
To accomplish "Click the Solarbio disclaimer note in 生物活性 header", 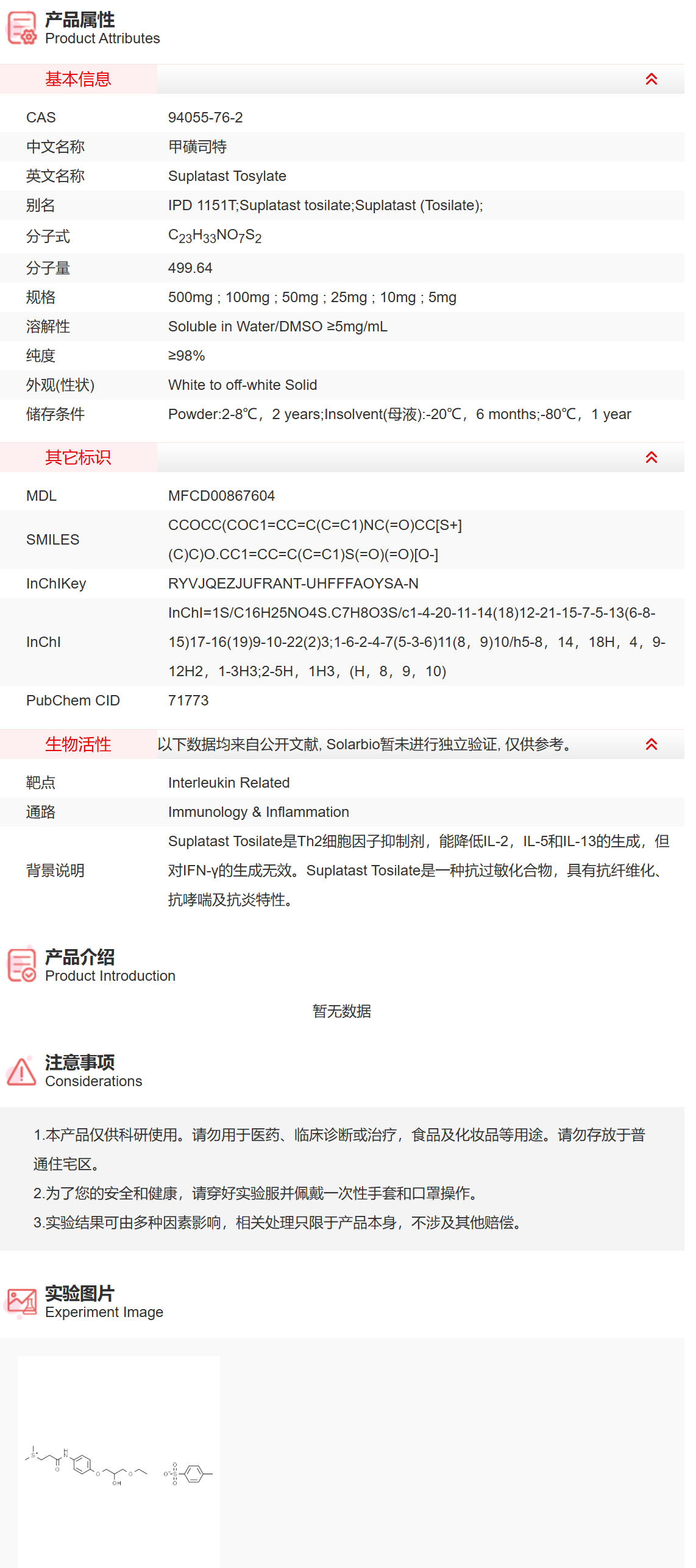I will tap(364, 744).
